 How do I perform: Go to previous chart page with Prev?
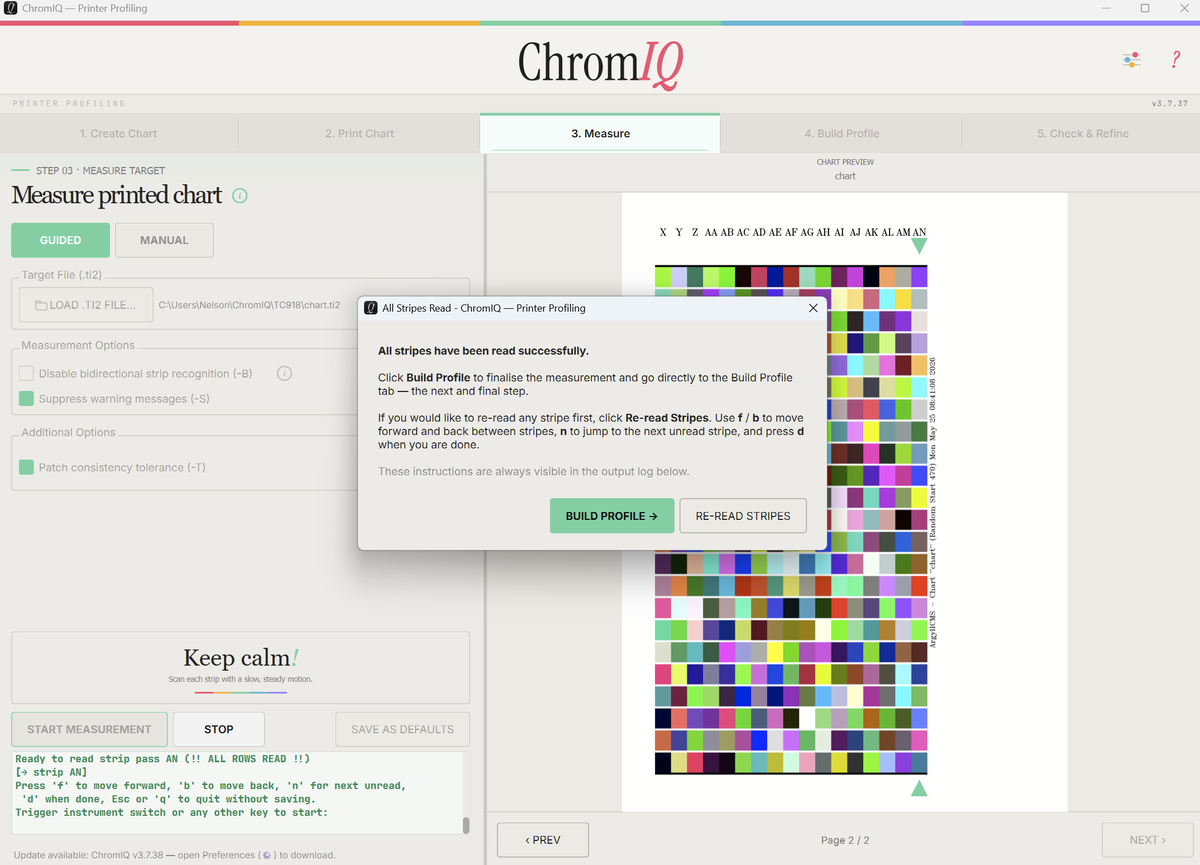point(543,840)
